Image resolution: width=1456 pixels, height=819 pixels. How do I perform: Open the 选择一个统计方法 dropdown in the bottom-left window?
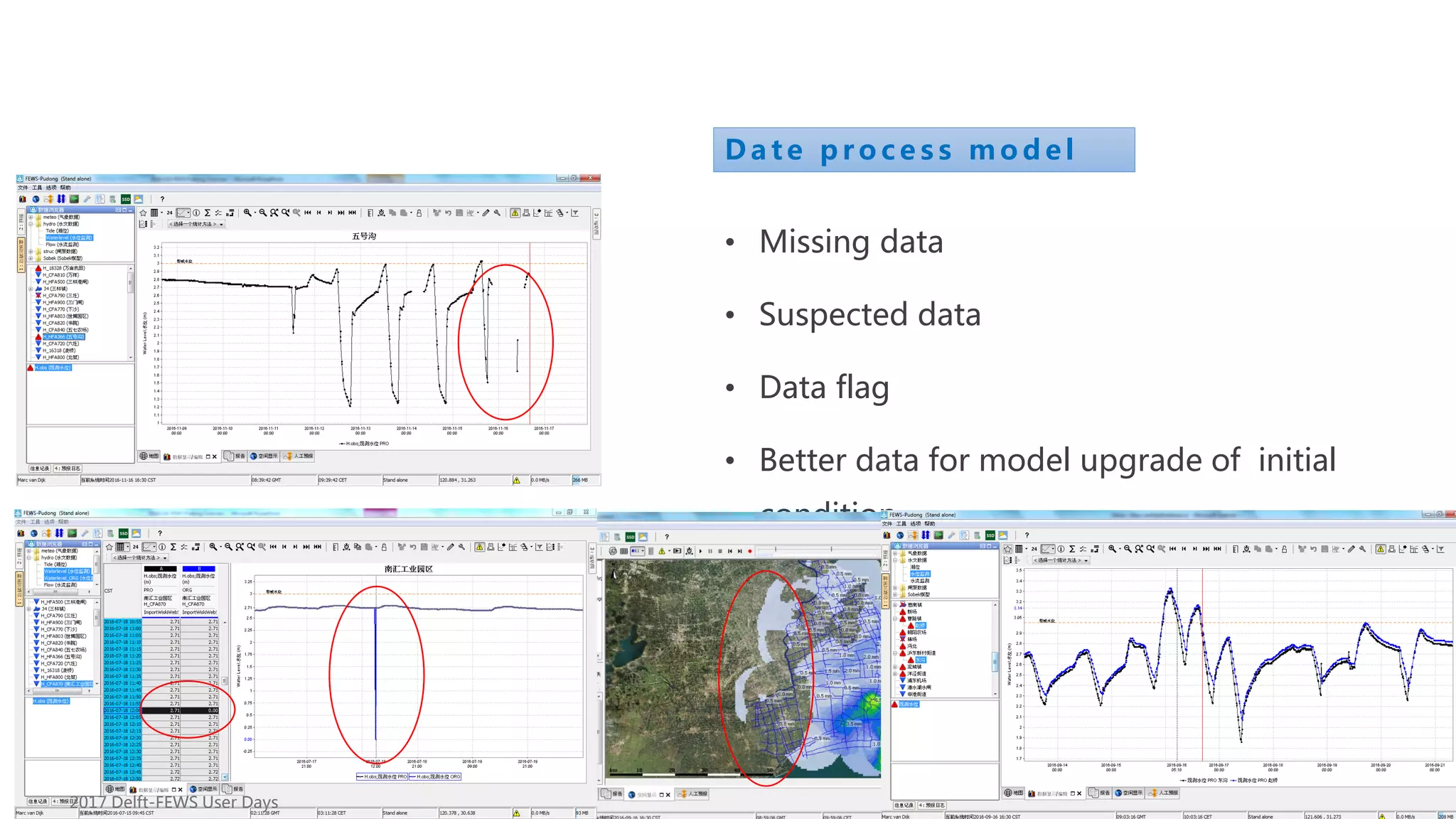coord(139,557)
